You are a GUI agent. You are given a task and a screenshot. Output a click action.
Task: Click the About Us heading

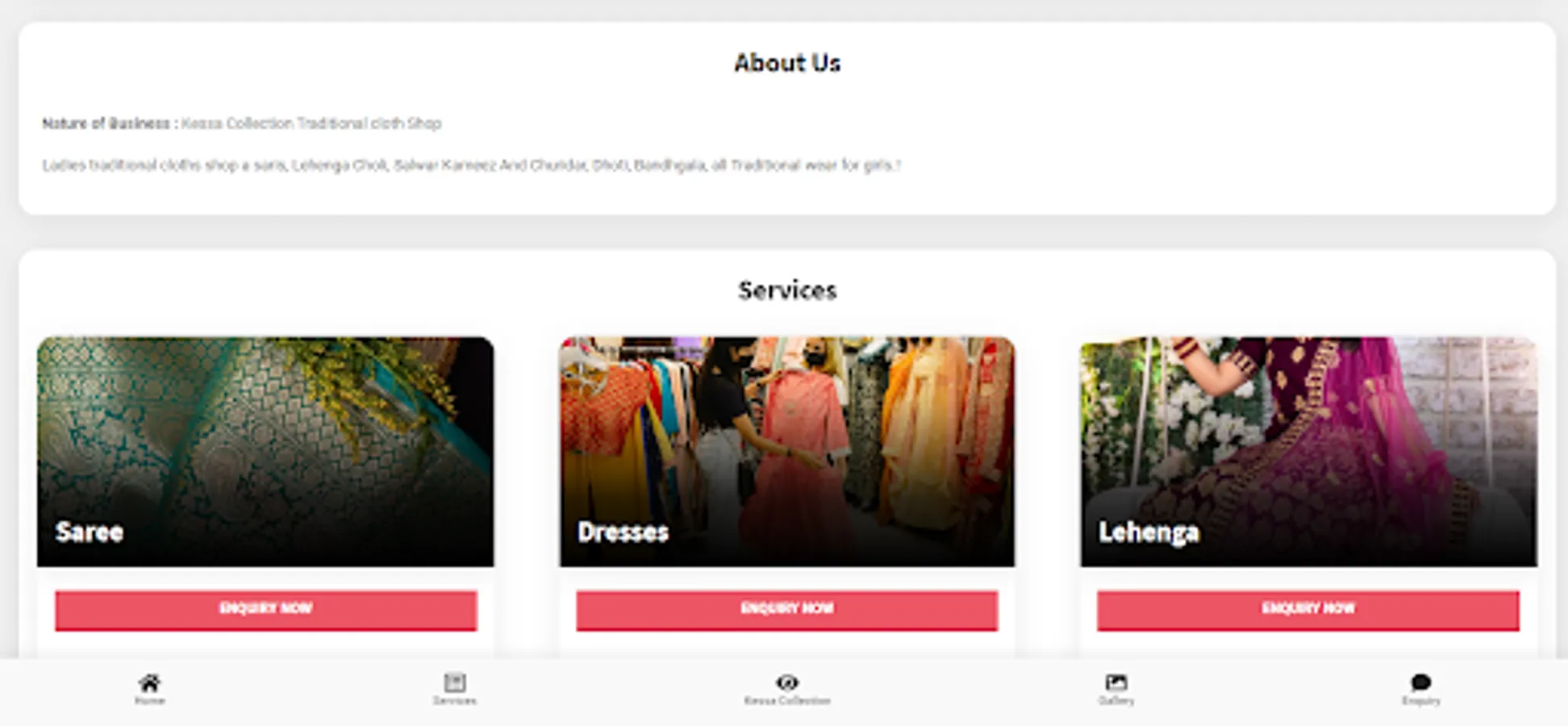[x=787, y=63]
